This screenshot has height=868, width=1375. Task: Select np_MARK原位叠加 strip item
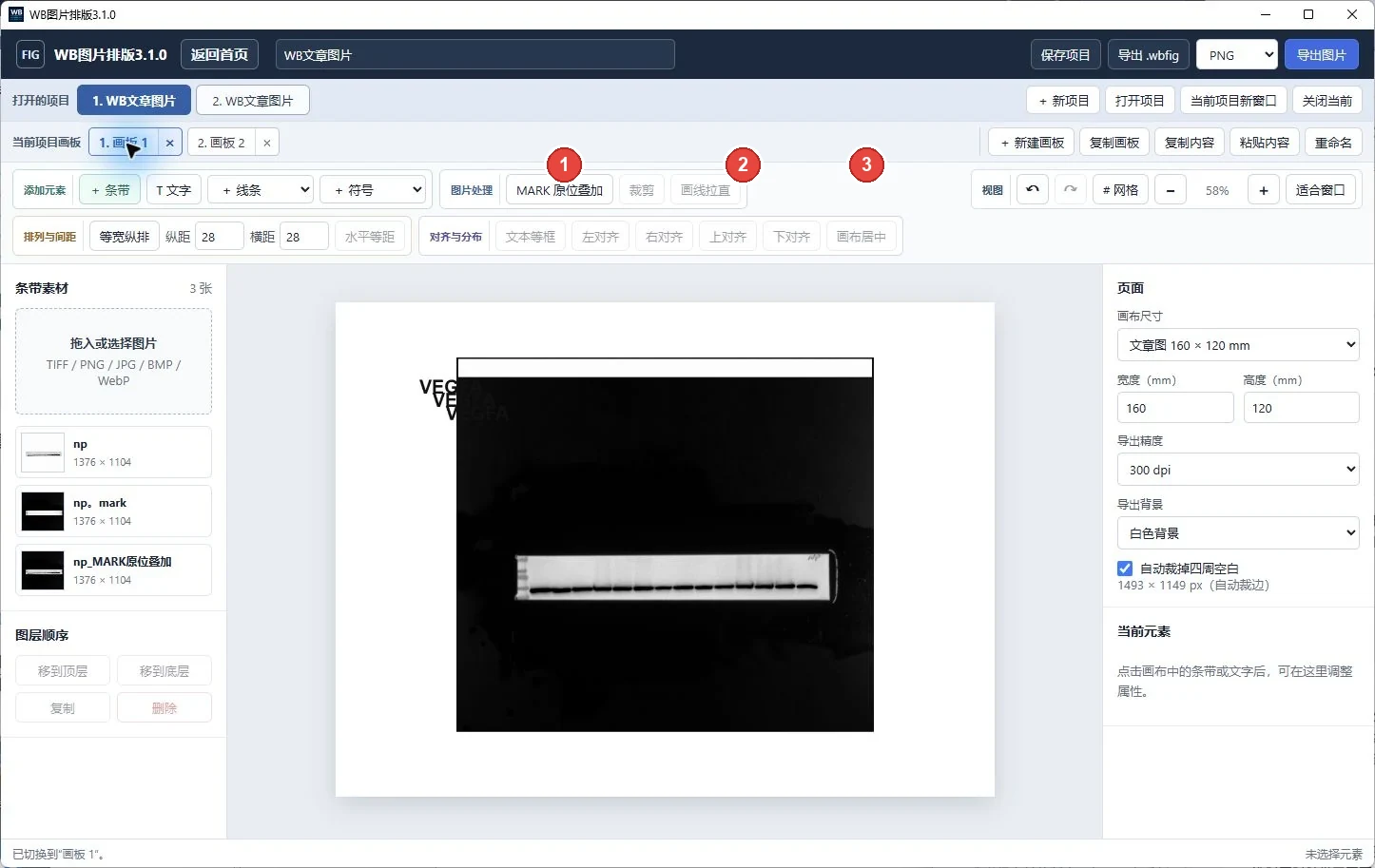coord(113,570)
